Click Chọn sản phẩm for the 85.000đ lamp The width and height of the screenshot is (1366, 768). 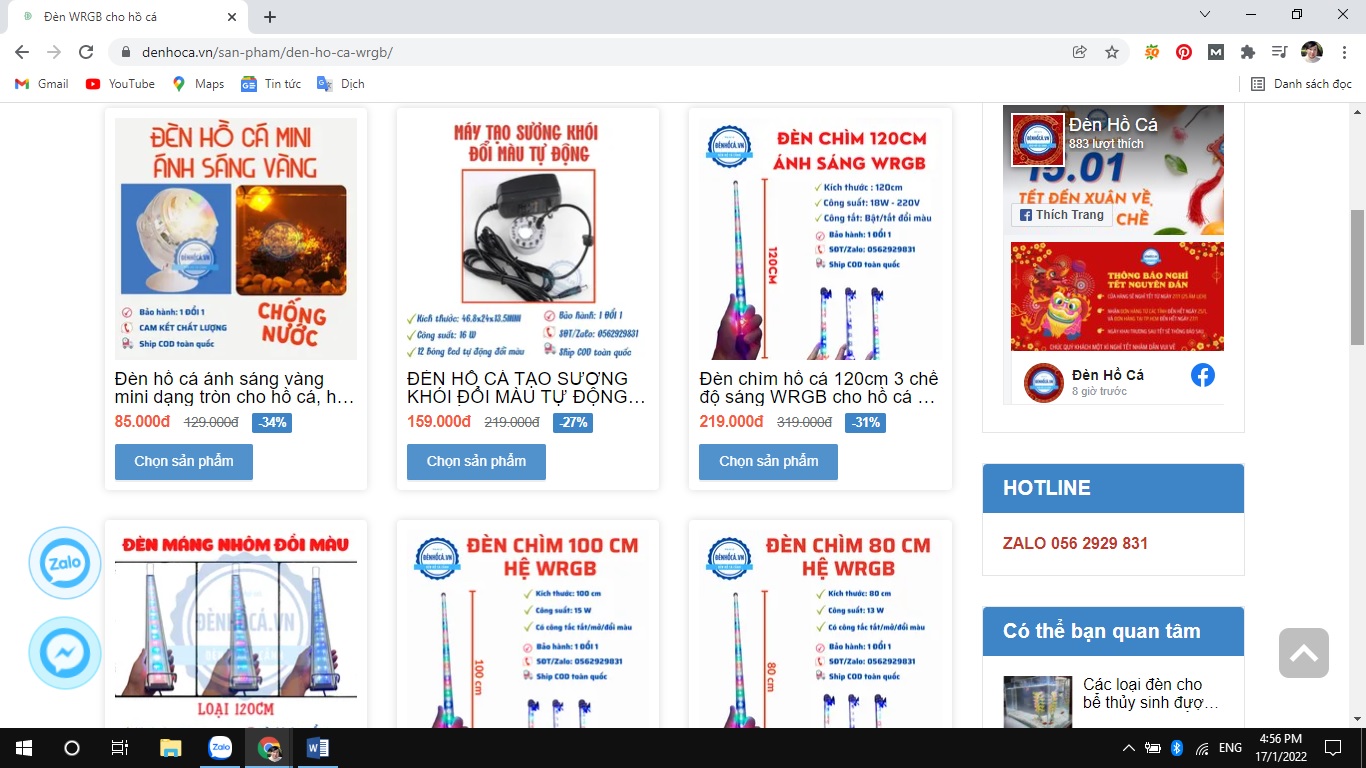[x=184, y=462]
